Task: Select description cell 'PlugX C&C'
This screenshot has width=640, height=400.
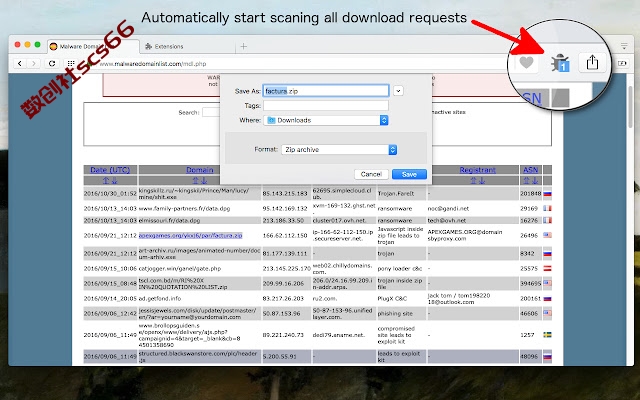Action: (392, 298)
